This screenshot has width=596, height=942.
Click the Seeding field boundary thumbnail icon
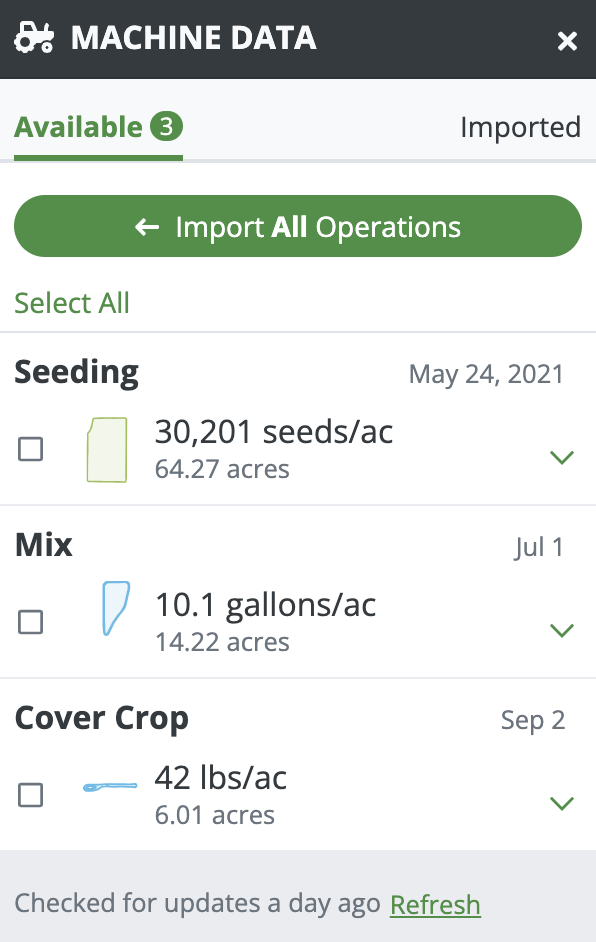[107, 449]
